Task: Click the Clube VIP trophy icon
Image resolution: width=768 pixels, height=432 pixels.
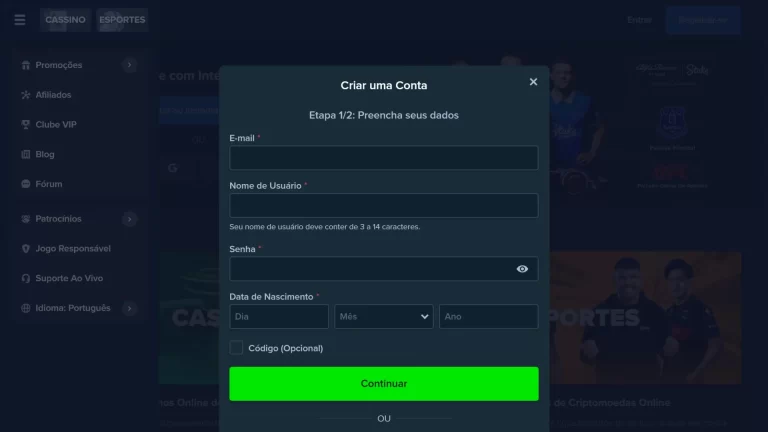Action: click(25, 124)
